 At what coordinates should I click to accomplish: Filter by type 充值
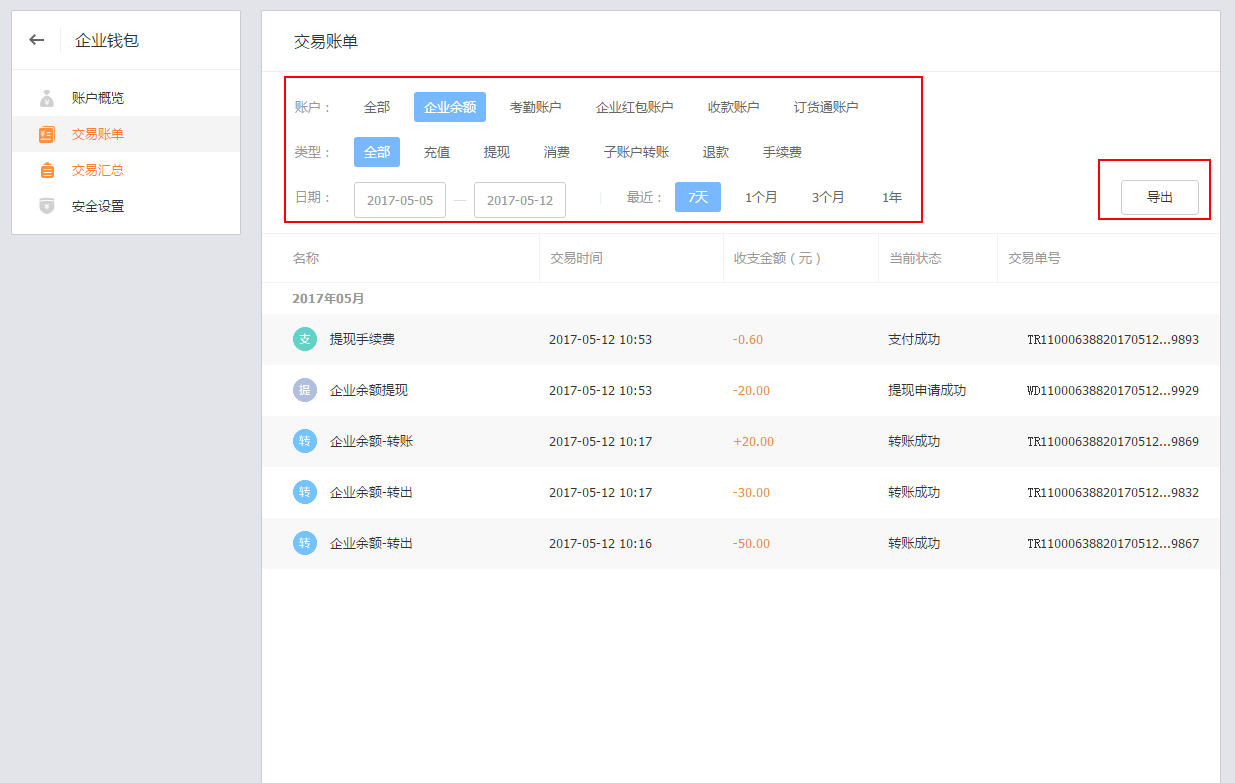tap(437, 152)
